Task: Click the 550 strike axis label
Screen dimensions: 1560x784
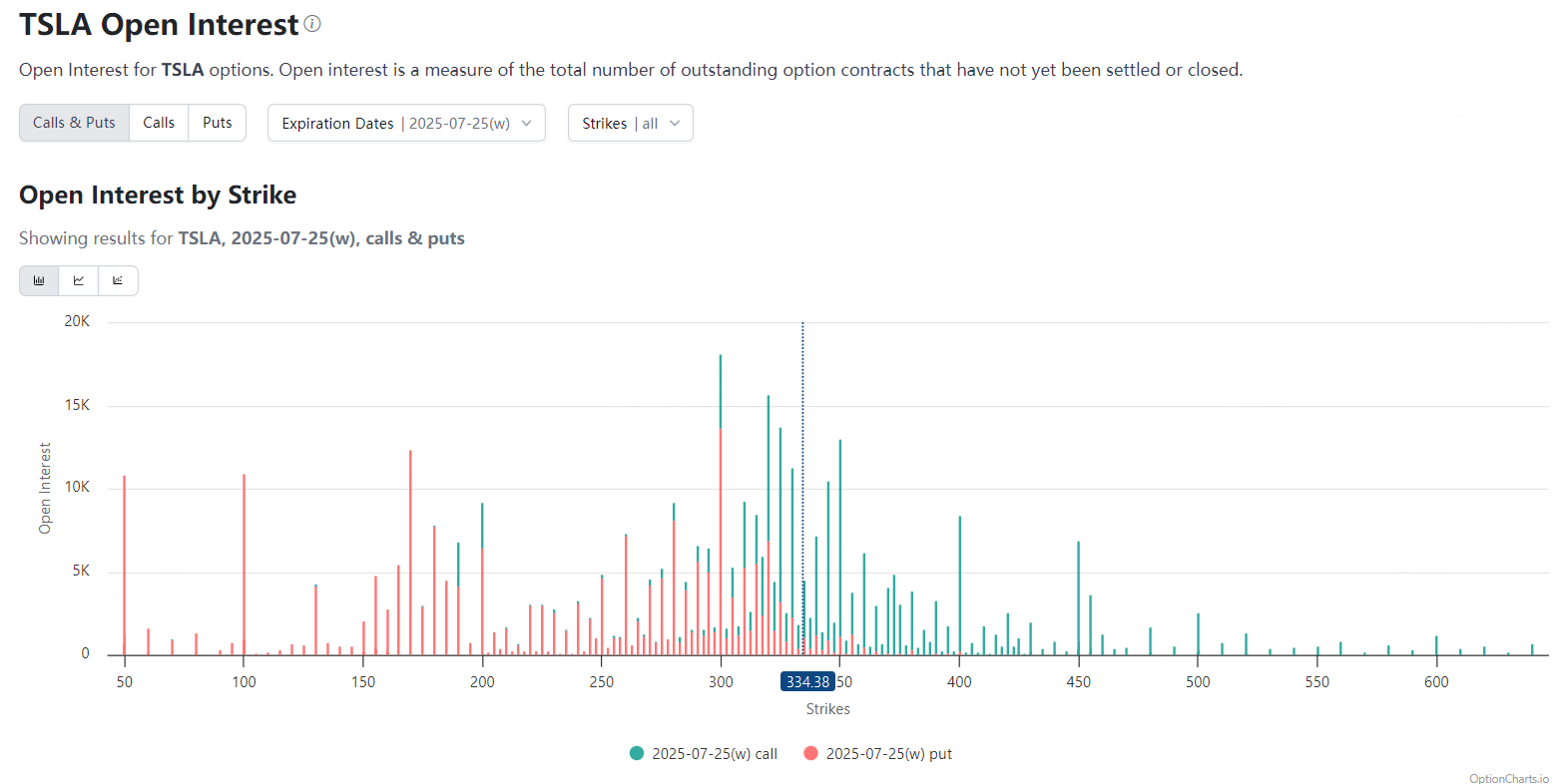Action: pos(1317,682)
